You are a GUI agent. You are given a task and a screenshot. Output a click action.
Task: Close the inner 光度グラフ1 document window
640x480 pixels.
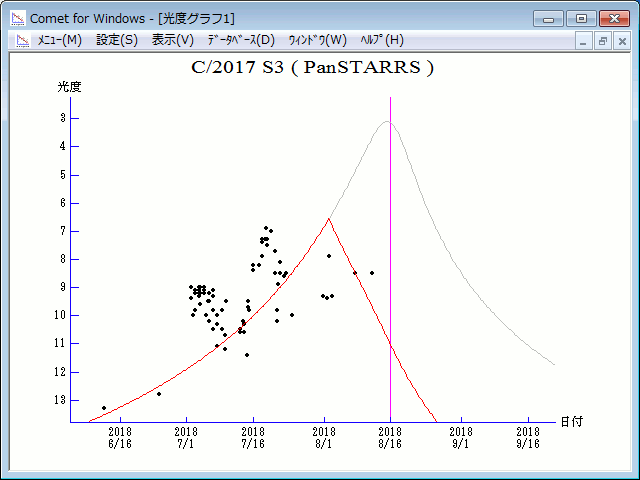tap(621, 41)
